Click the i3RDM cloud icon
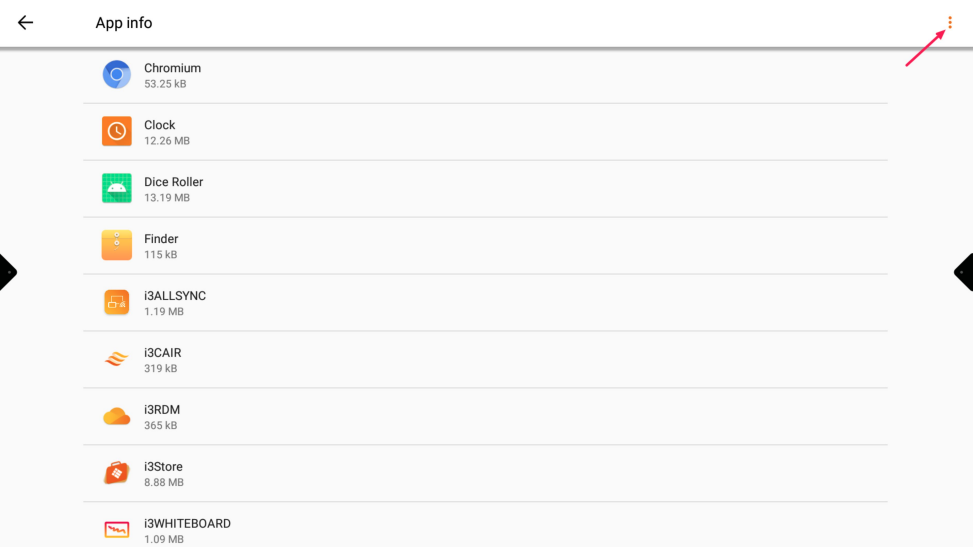Image resolution: width=974 pixels, height=549 pixels. coord(117,417)
